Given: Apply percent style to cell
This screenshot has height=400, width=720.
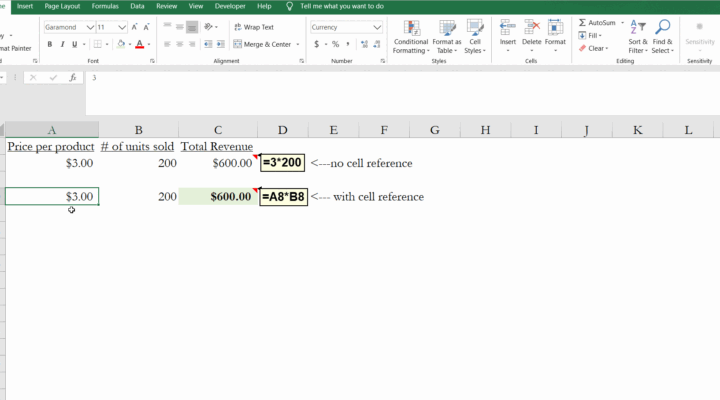Looking at the screenshot, I should click(x=335, y=44).
